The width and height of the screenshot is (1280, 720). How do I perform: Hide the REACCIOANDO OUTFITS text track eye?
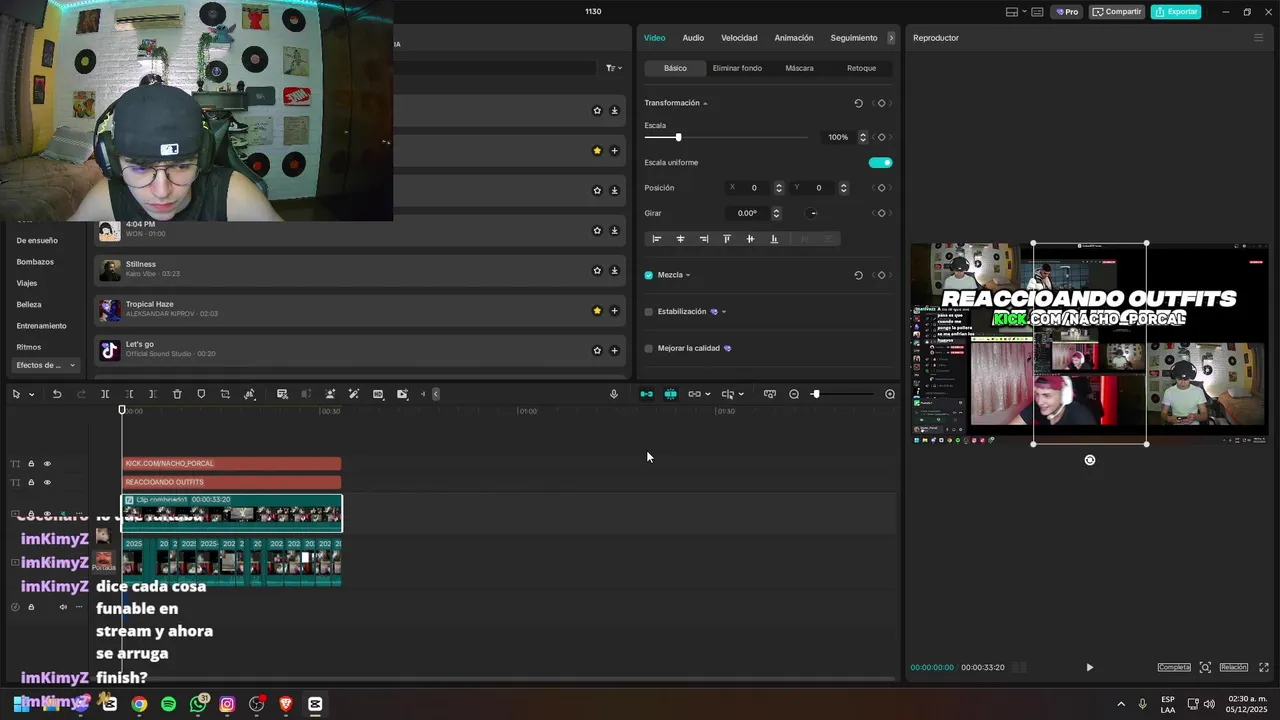click(47, 482)
